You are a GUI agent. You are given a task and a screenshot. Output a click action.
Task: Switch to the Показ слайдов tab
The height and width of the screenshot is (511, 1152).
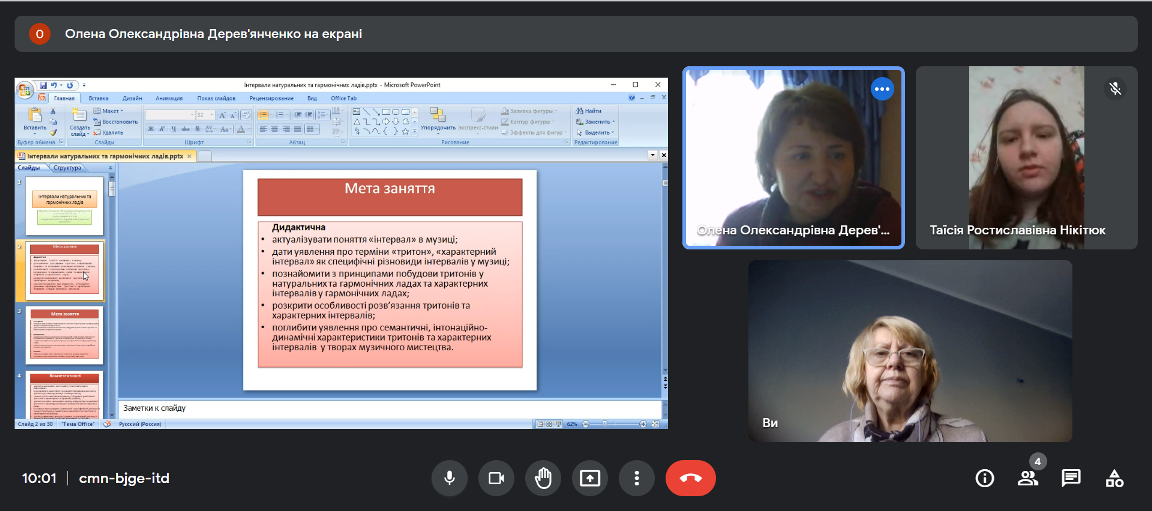(x=216, y=98)
